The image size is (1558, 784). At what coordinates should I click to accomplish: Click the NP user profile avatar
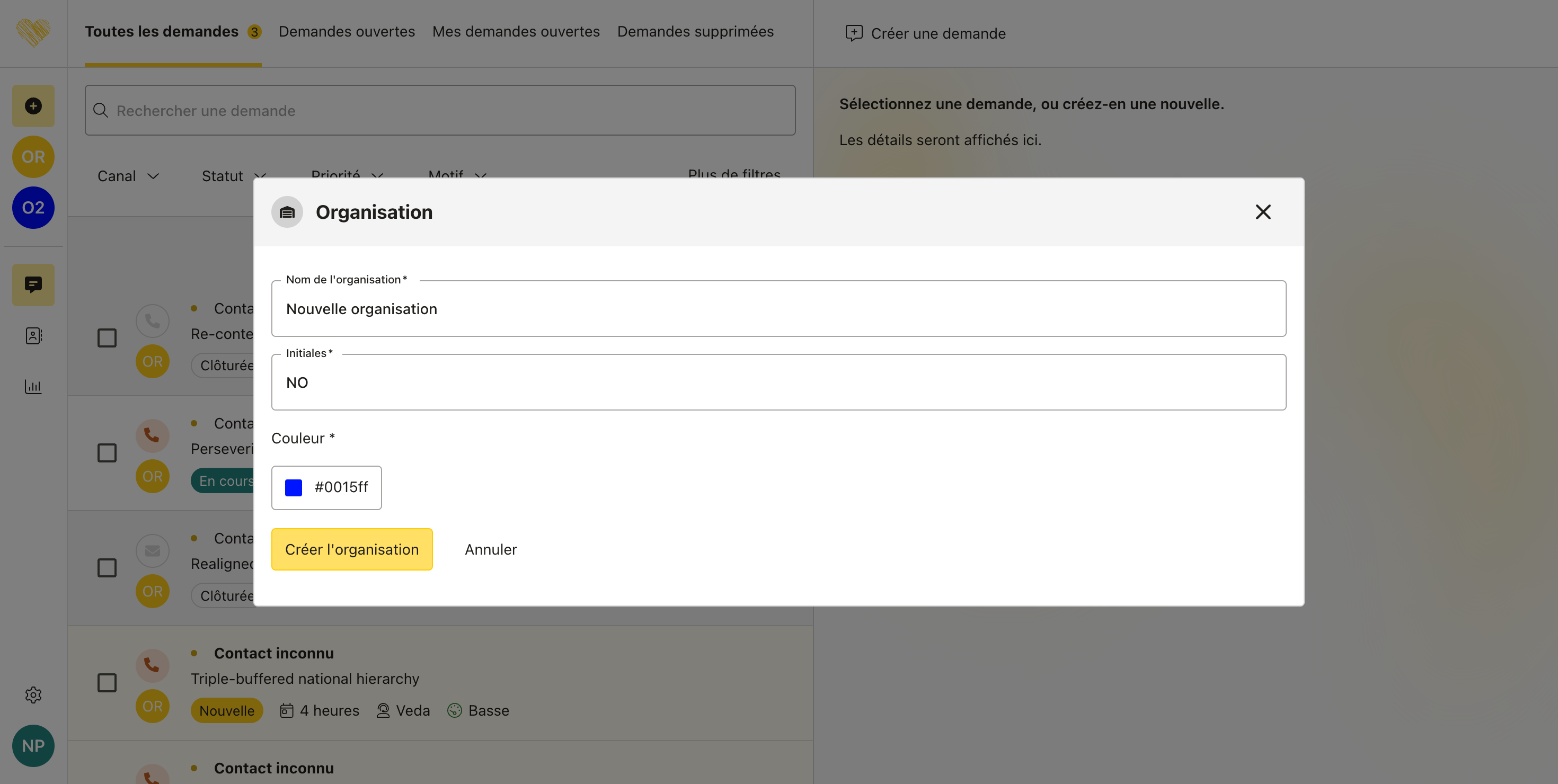tap(33, 745)
